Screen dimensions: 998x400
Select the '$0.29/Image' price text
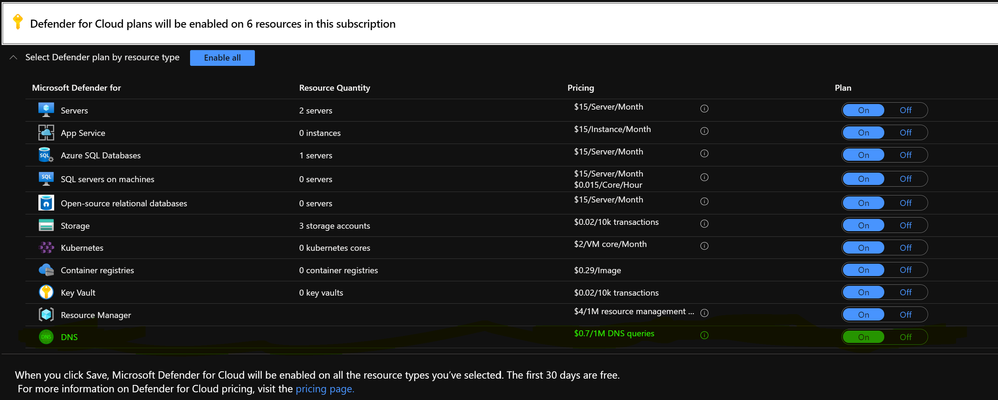tap(597, 271)
